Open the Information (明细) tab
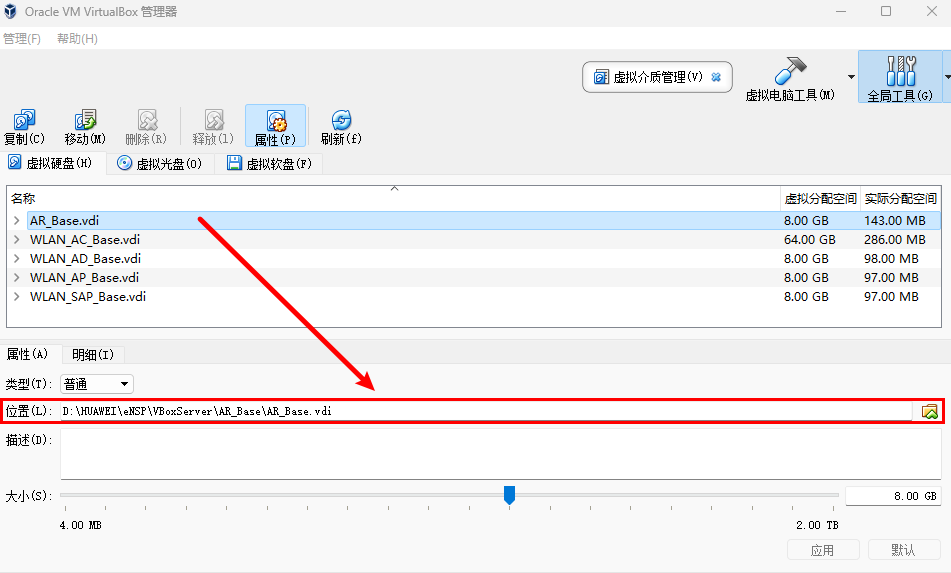Screen dimensions: 951x573 93,355
